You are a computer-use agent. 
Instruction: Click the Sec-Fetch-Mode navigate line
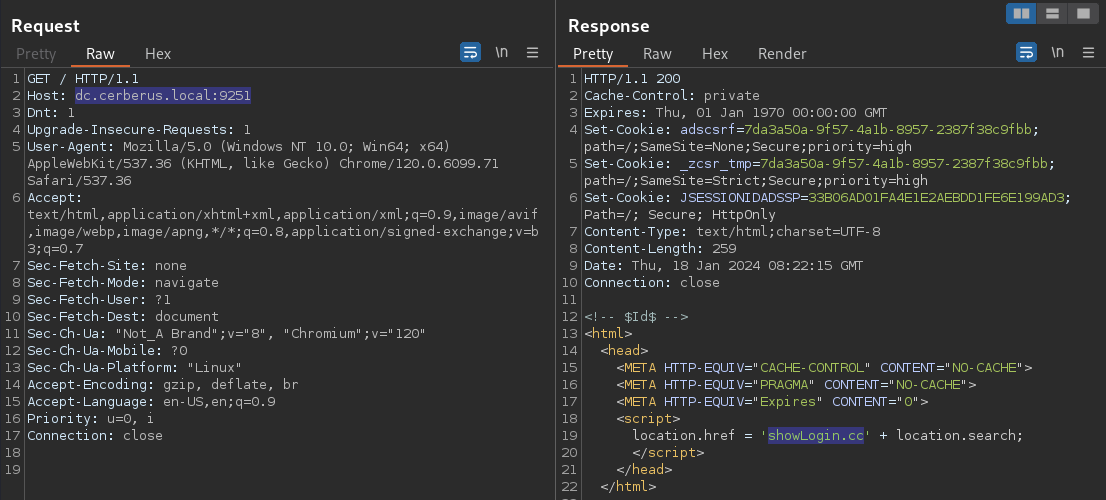123,283
